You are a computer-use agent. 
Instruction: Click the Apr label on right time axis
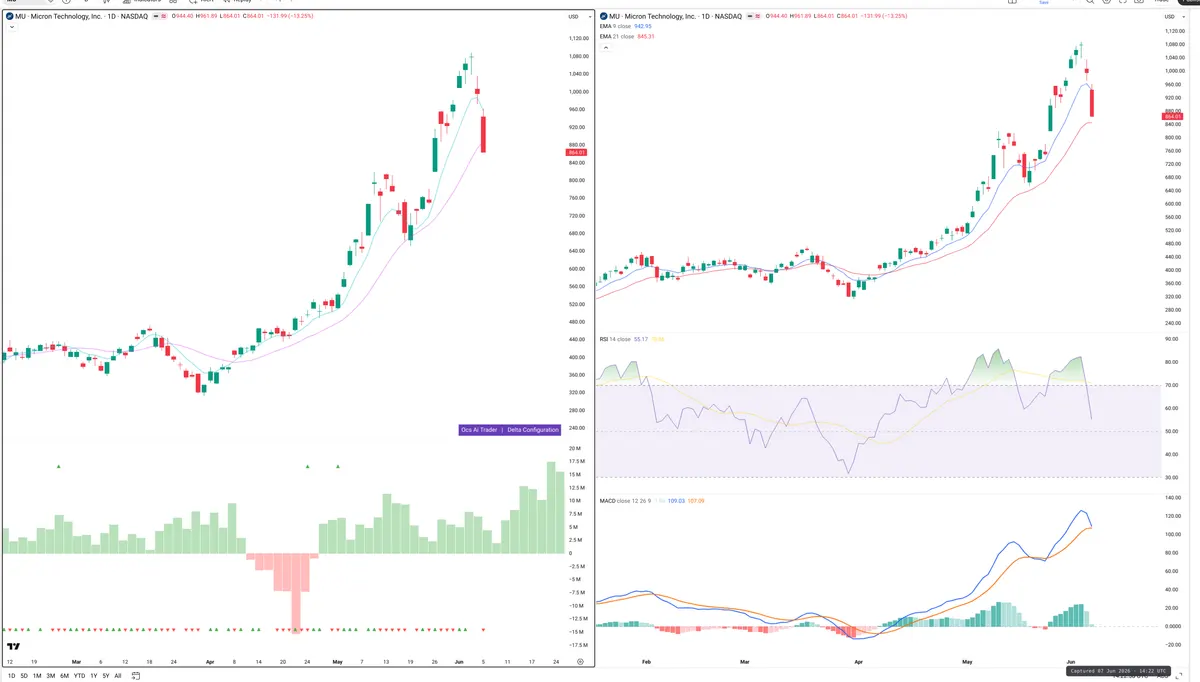[x=857, y=661]
